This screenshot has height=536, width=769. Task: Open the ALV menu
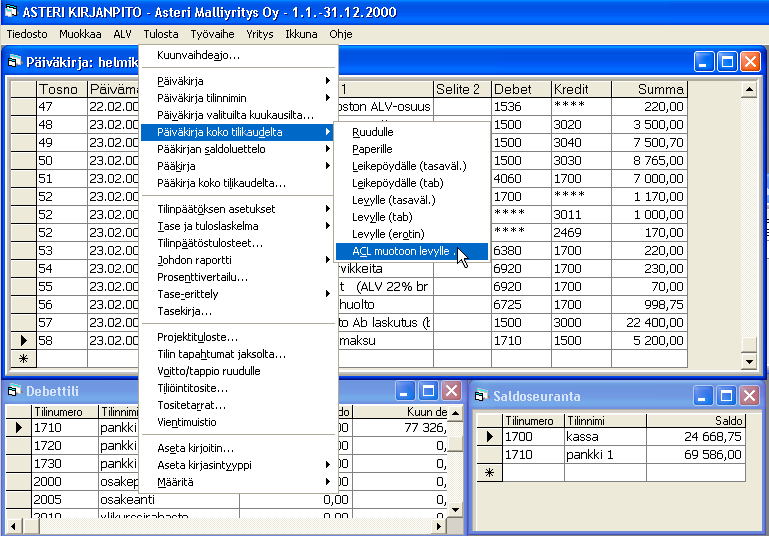(123, 34)
